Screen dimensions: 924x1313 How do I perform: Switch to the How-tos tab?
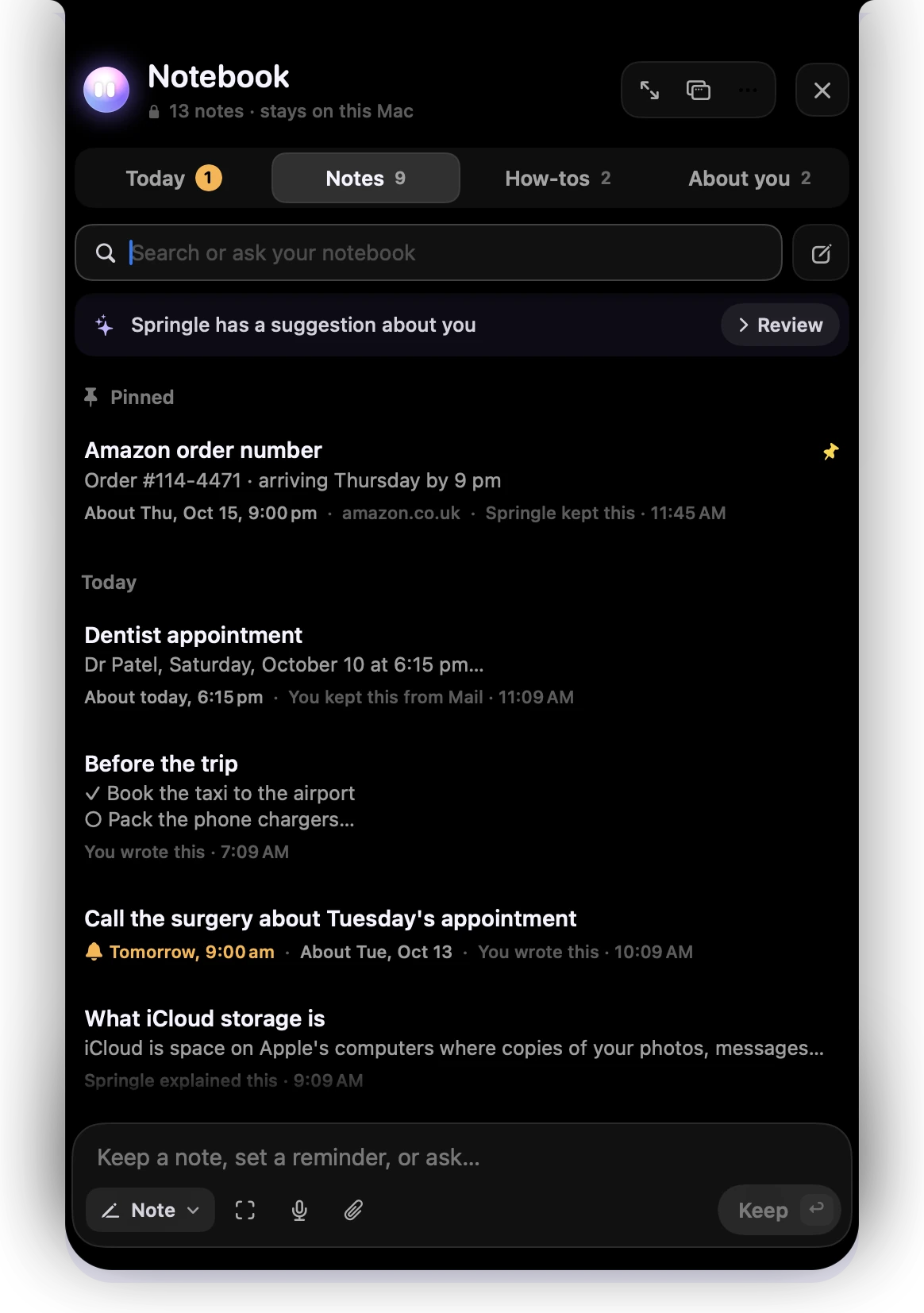(x=558, y=179)
